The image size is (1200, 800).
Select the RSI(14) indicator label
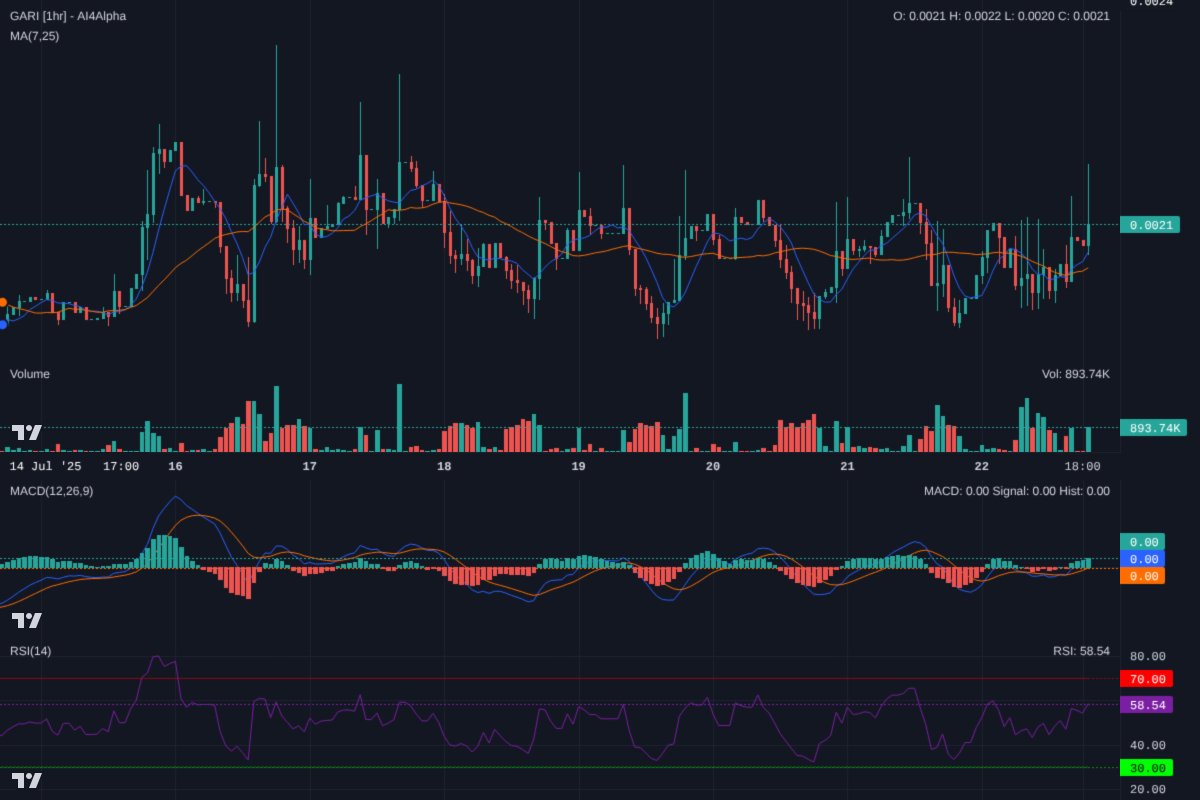(30, 651)
